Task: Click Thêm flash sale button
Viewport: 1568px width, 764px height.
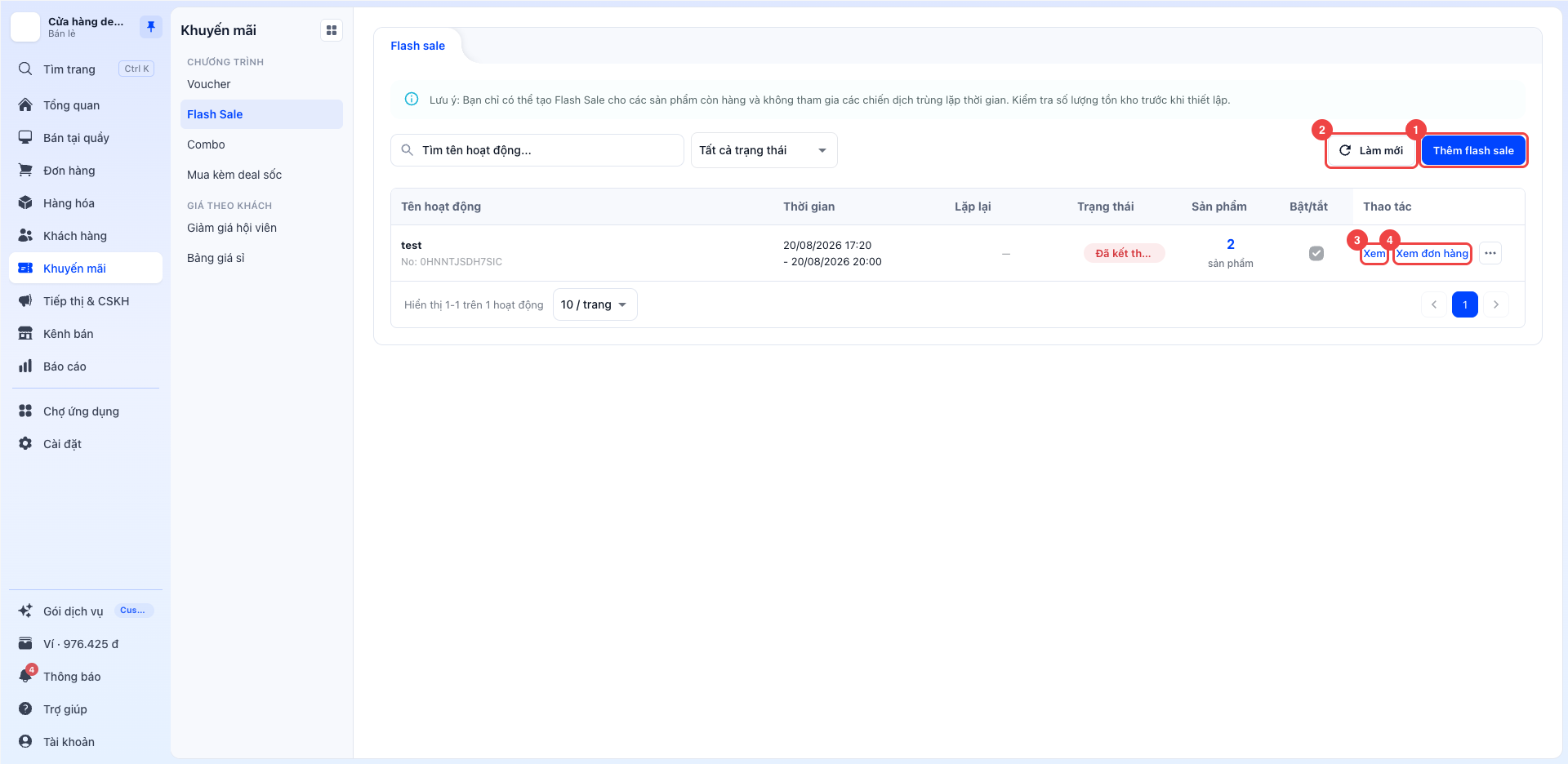Action: tap(1473, 150)
